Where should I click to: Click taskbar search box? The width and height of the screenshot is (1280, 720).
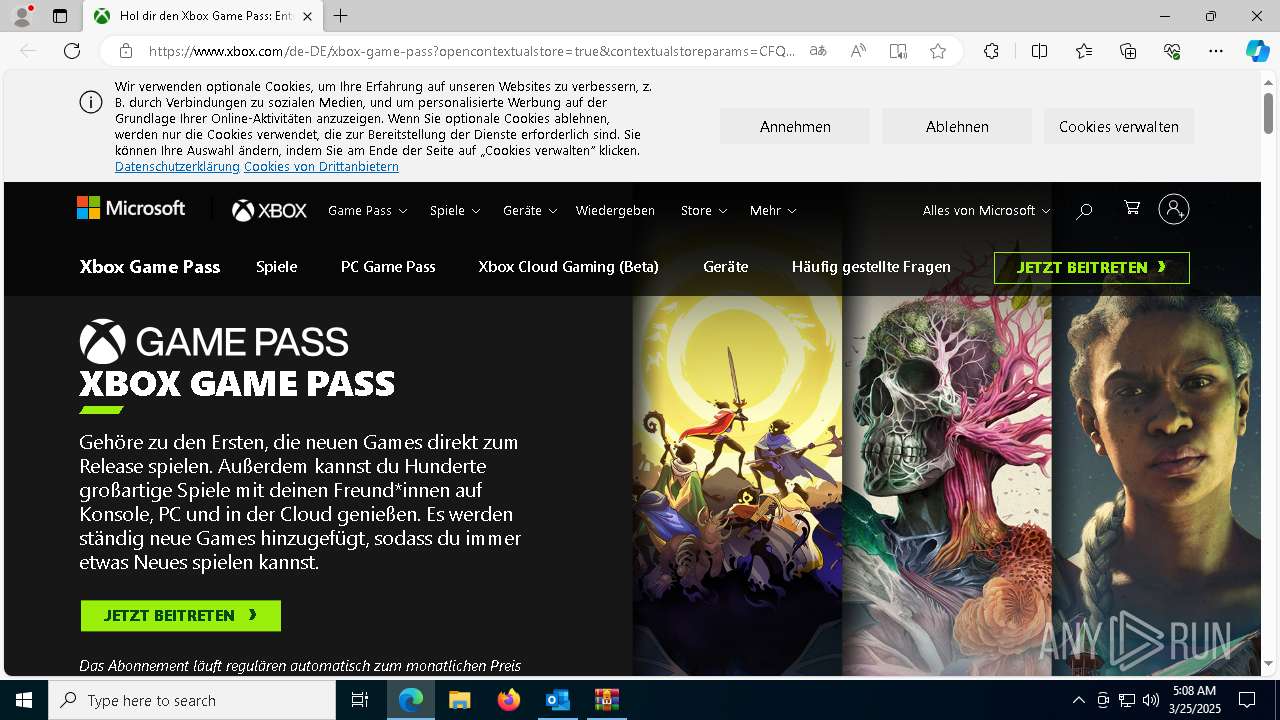pos(192,700)
